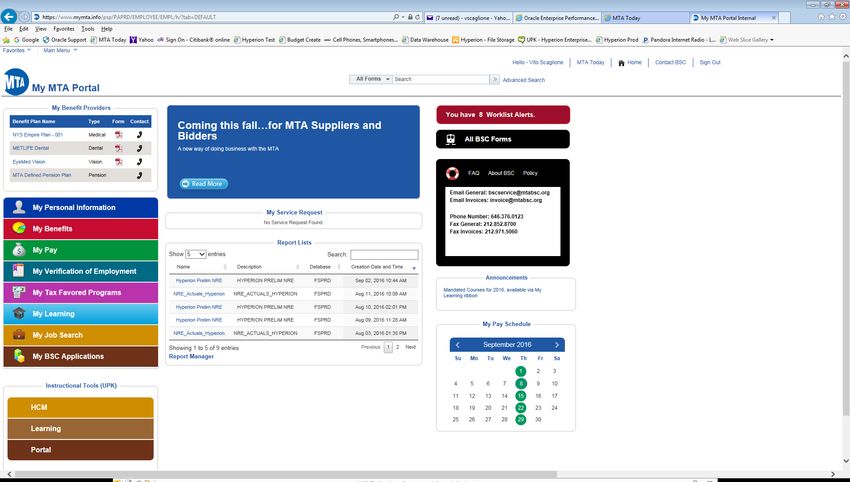Image resolution: width=850 pixels, height=482 pixels.
Task: Switch to Oracle Enterprise Performance tab
Action: [x=557, y=18]
